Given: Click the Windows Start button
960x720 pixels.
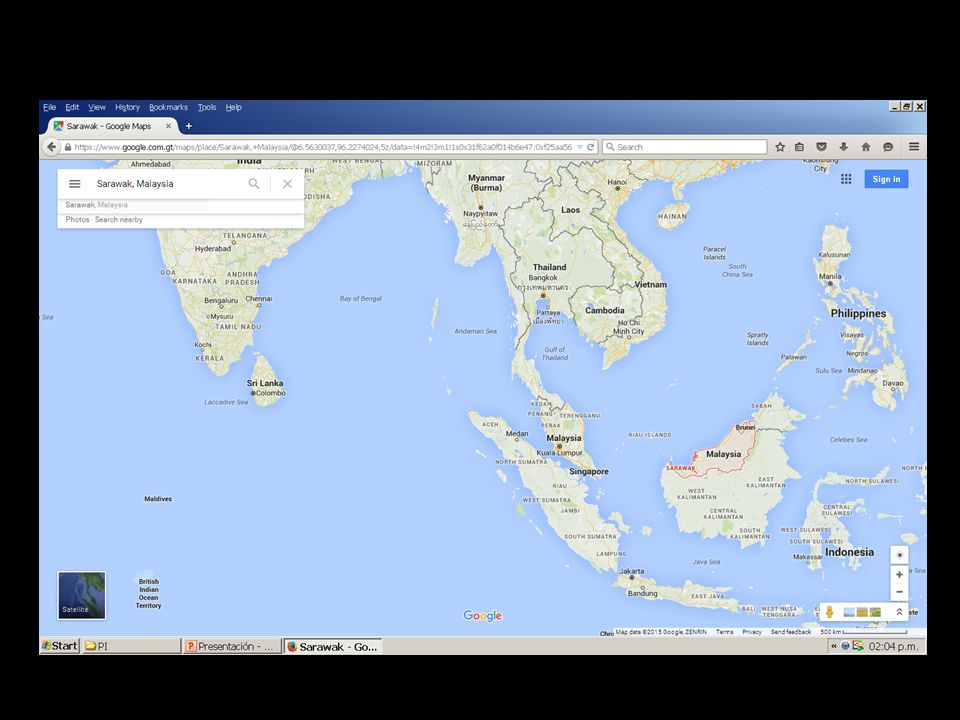Looking at the screenshot, I should pyautogui.click(x=60, y=646).
